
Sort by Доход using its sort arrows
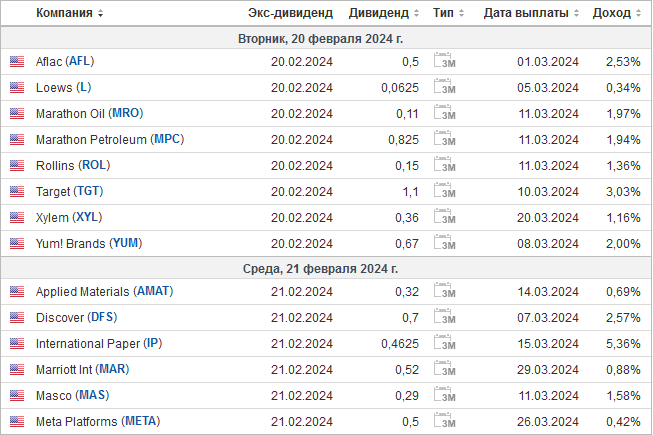pos(638,13)
